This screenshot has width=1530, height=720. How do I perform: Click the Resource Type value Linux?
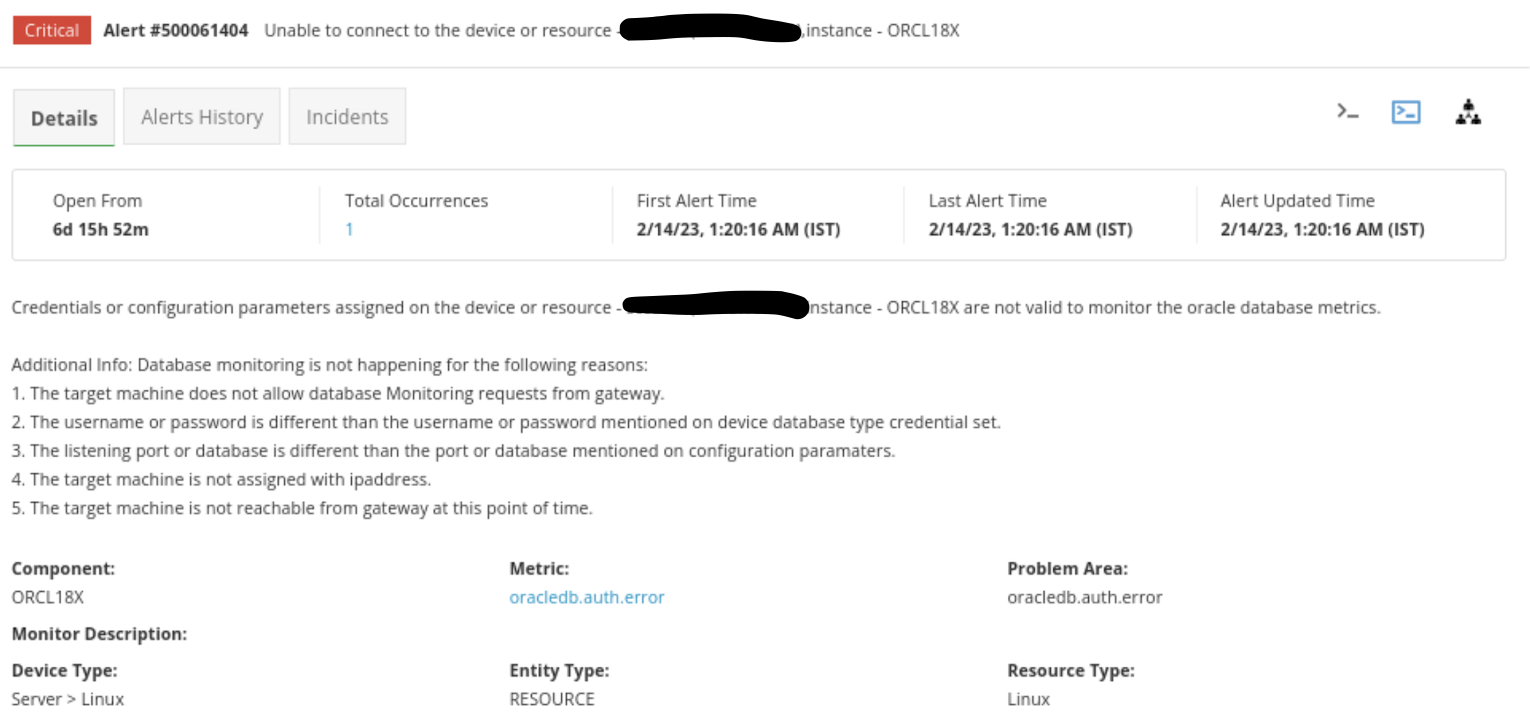(1029, 699)
